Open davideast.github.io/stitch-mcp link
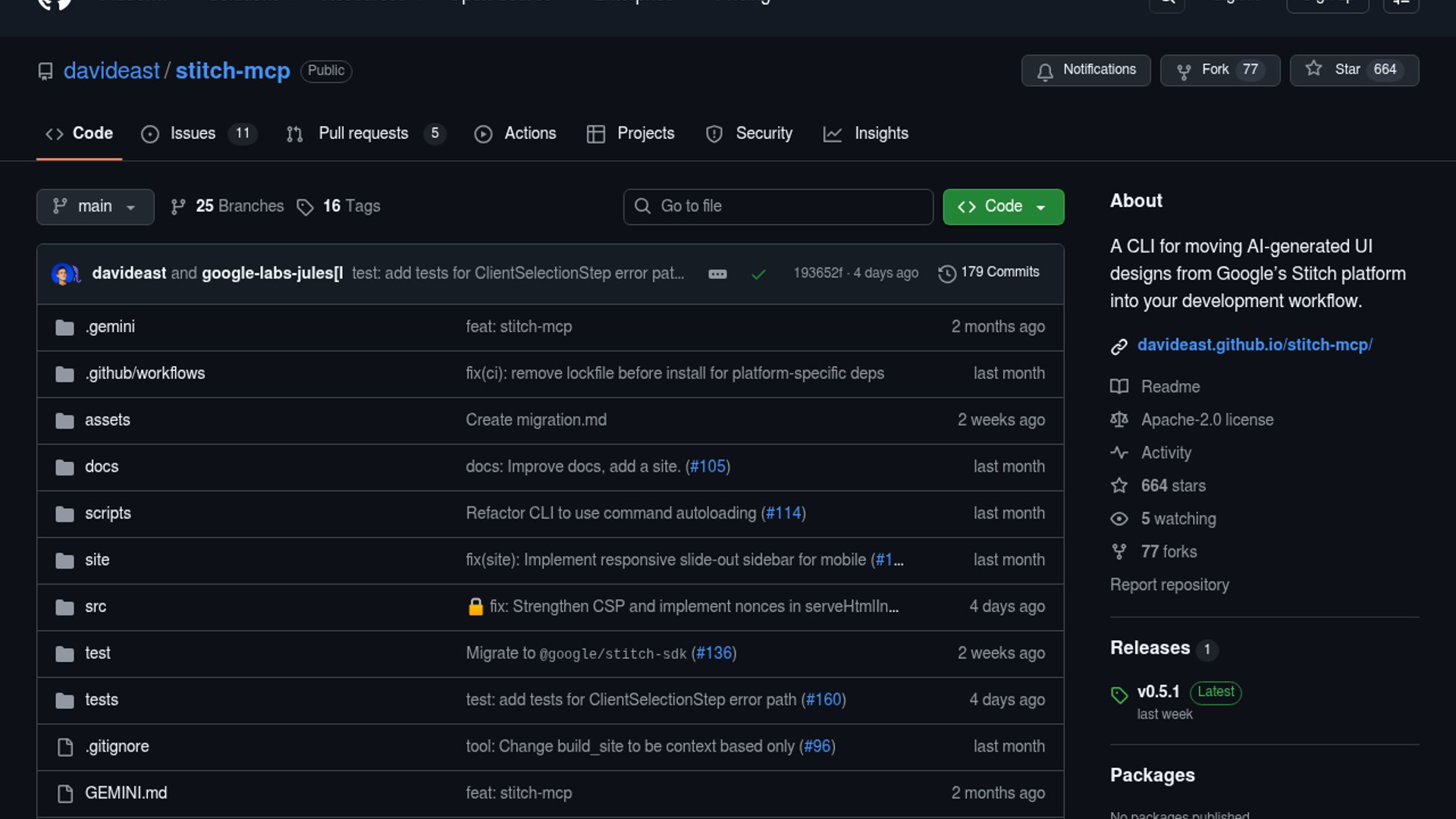This screenshot has width=1456, height=819. click(x=1254, y=345)
